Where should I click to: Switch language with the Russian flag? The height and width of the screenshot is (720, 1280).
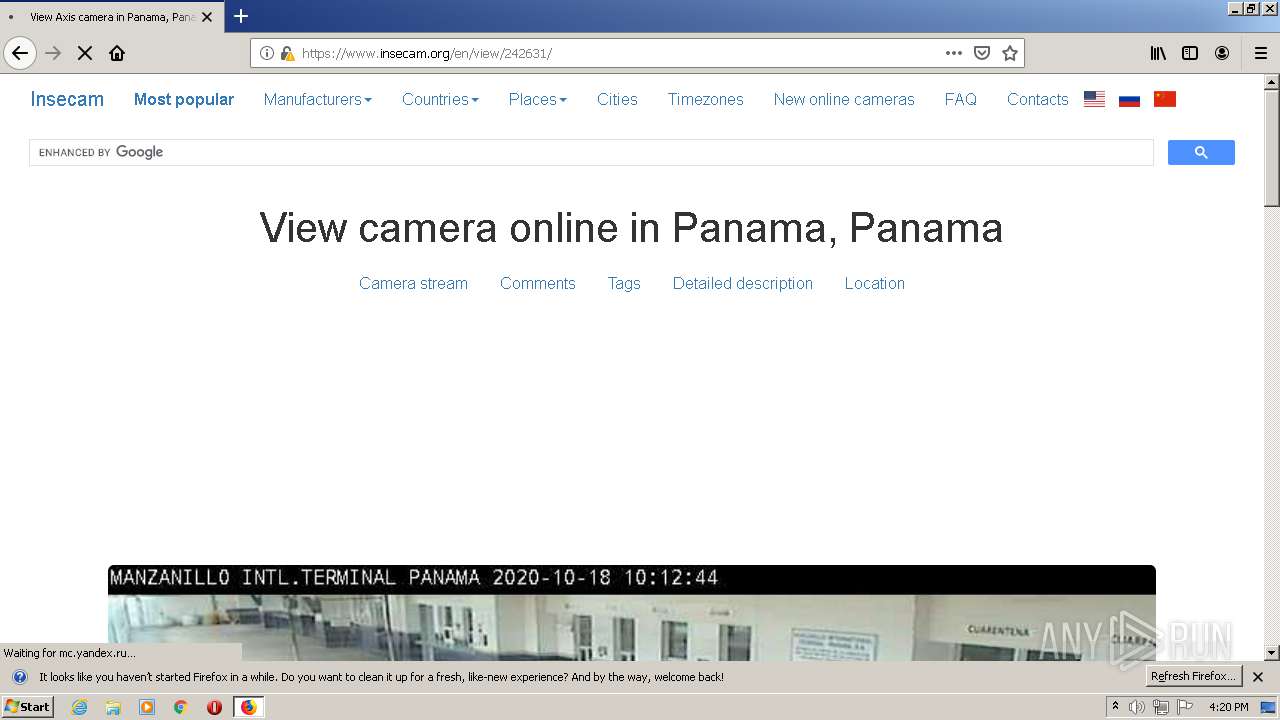[x=1130, y=99]
